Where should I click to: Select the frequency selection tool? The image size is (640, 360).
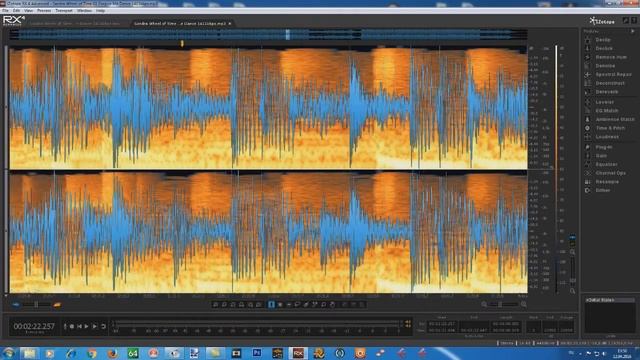tap(289, 304)
